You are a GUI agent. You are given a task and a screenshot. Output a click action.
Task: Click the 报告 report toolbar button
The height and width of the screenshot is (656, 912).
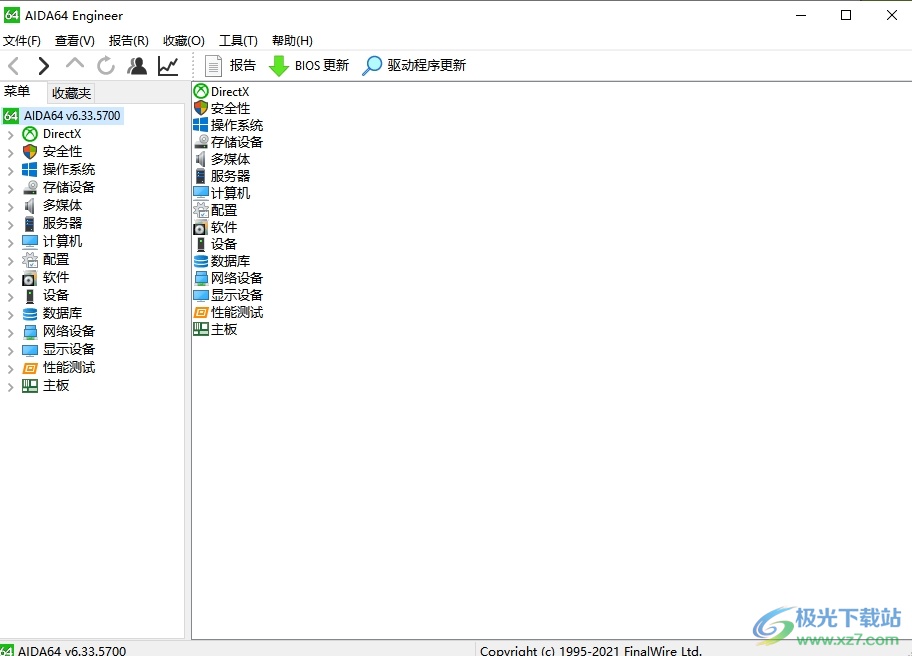point(231,65)
